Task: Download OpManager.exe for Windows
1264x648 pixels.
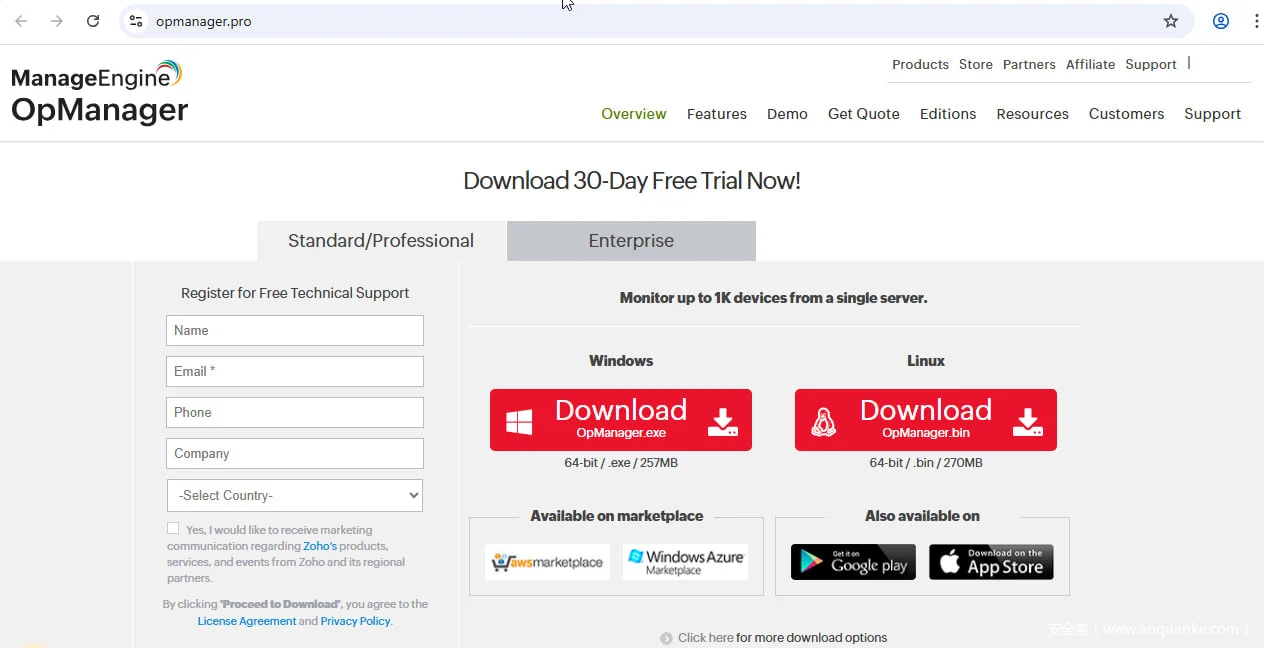Action: [x=620, y=420]
